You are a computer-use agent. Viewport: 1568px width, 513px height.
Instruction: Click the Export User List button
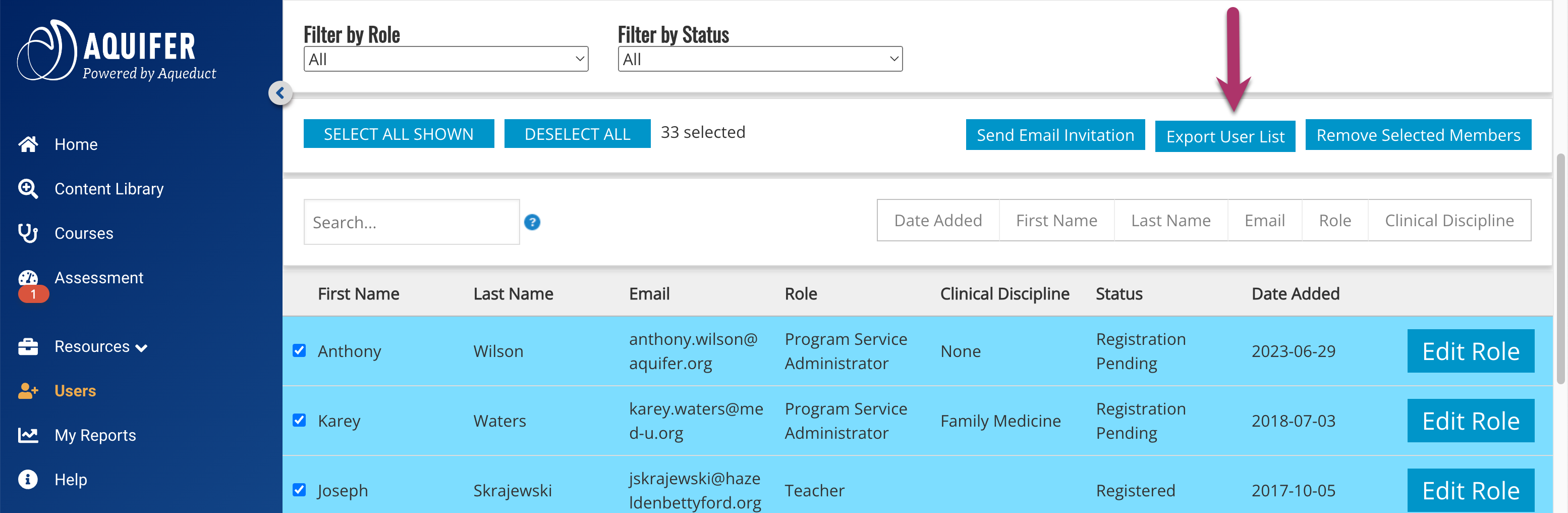[x=1225, y=136]
